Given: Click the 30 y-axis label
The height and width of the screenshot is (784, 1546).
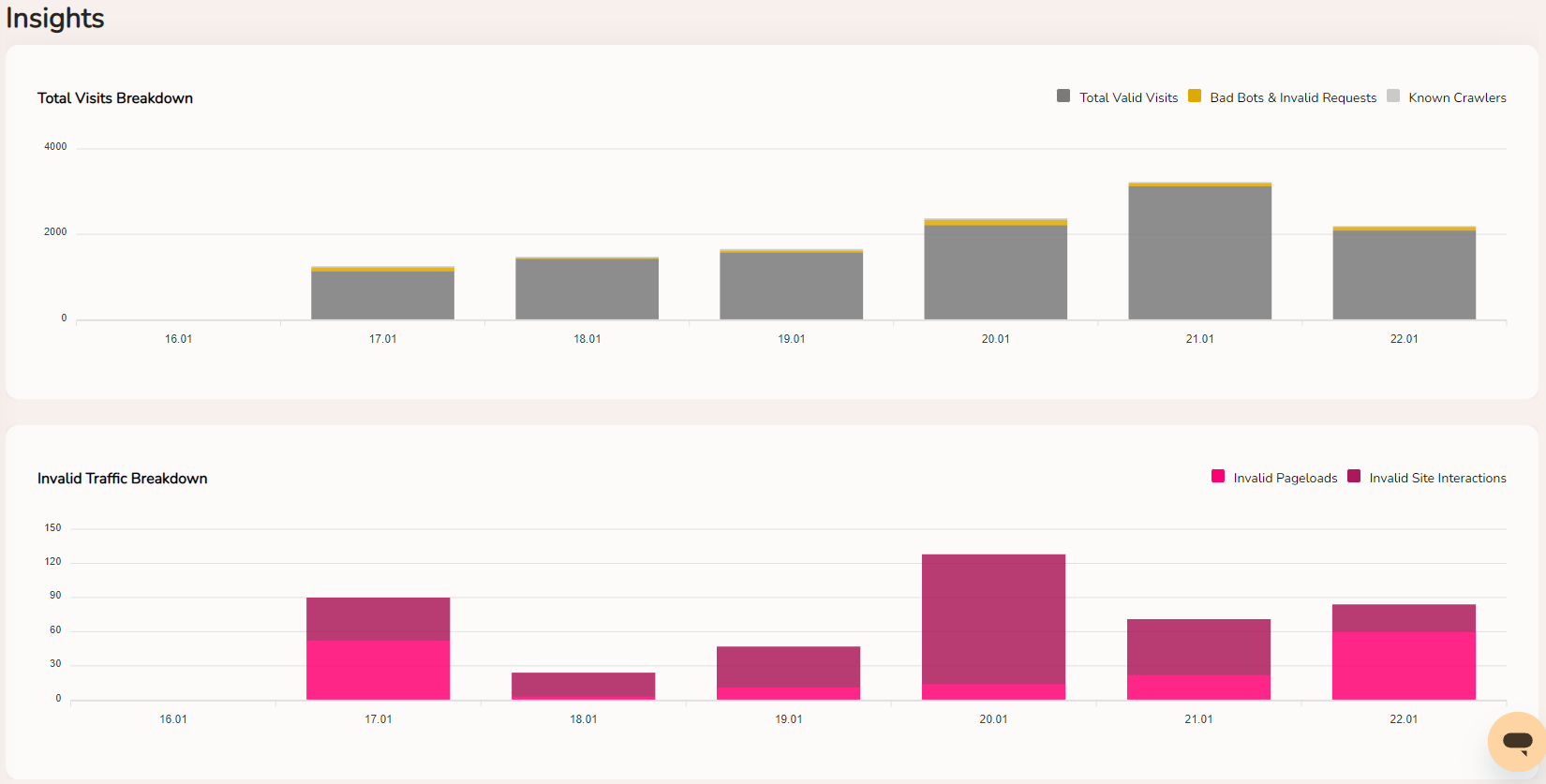Looking at the screenshot, I should 55,663.
